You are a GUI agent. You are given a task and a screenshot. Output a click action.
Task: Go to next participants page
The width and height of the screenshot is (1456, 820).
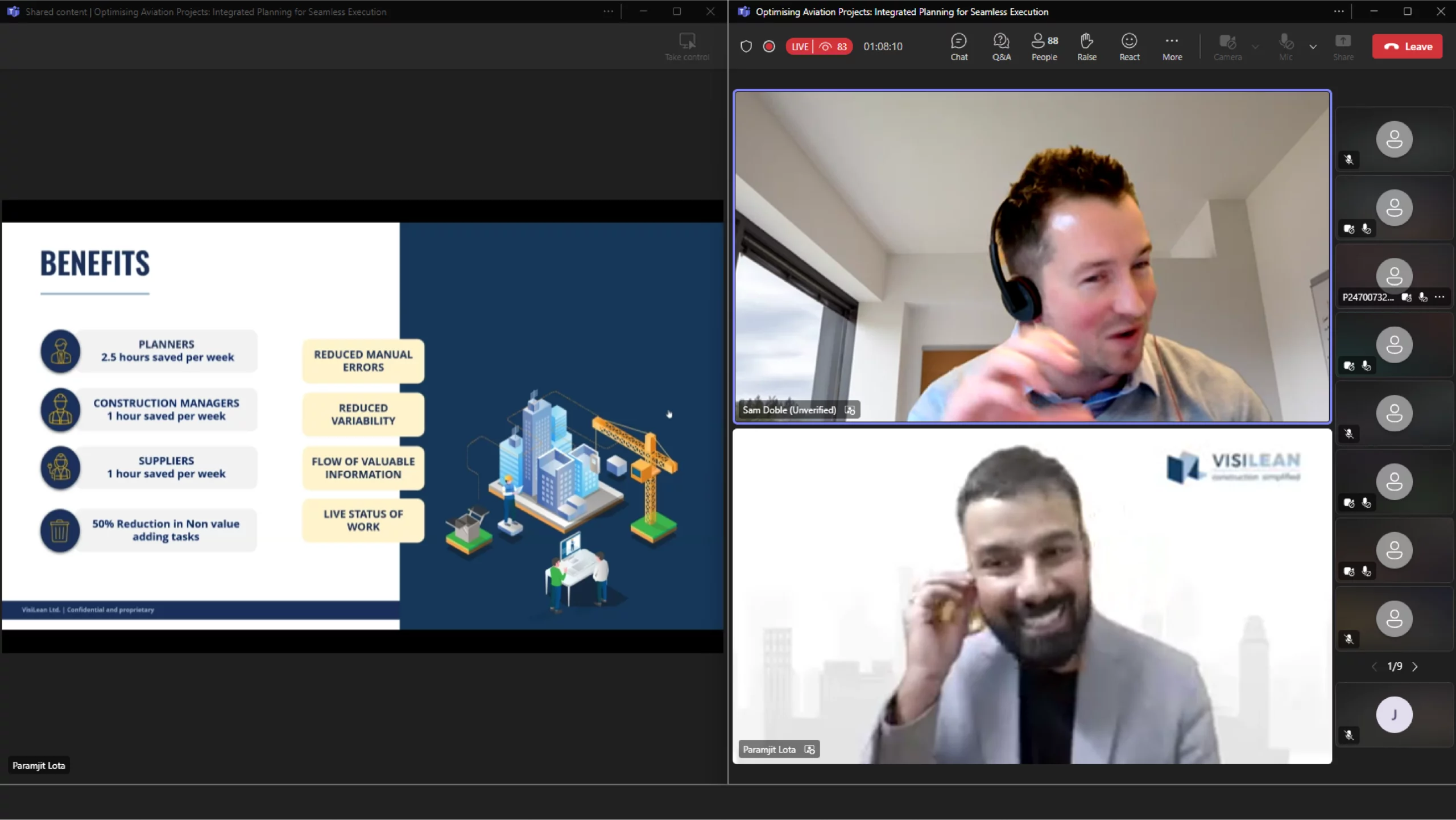tap(1415, 666)
